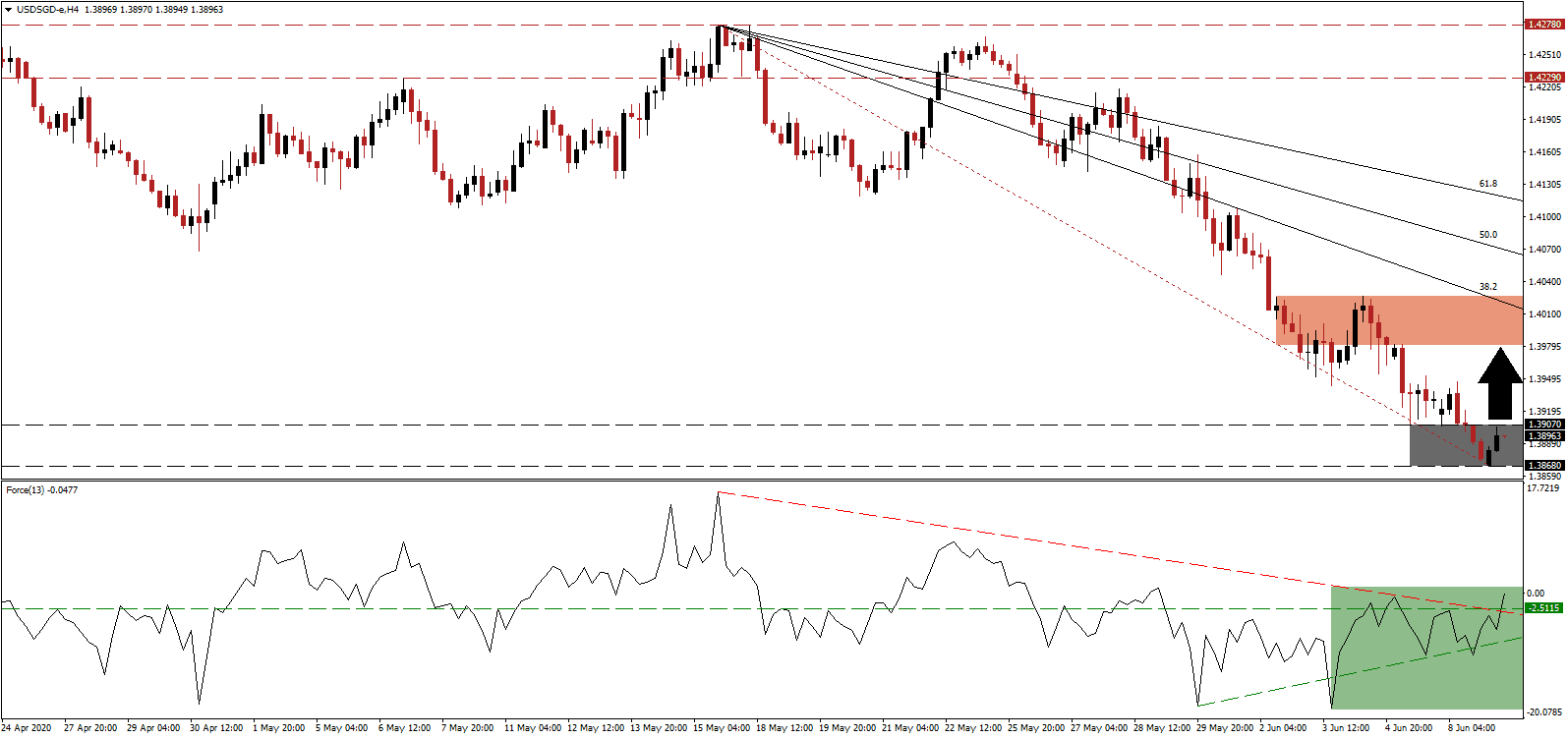Click the 50.0 Fibonacci fan label
1568x739 pixels.
pyautogui.click(x=1487, y=235)
